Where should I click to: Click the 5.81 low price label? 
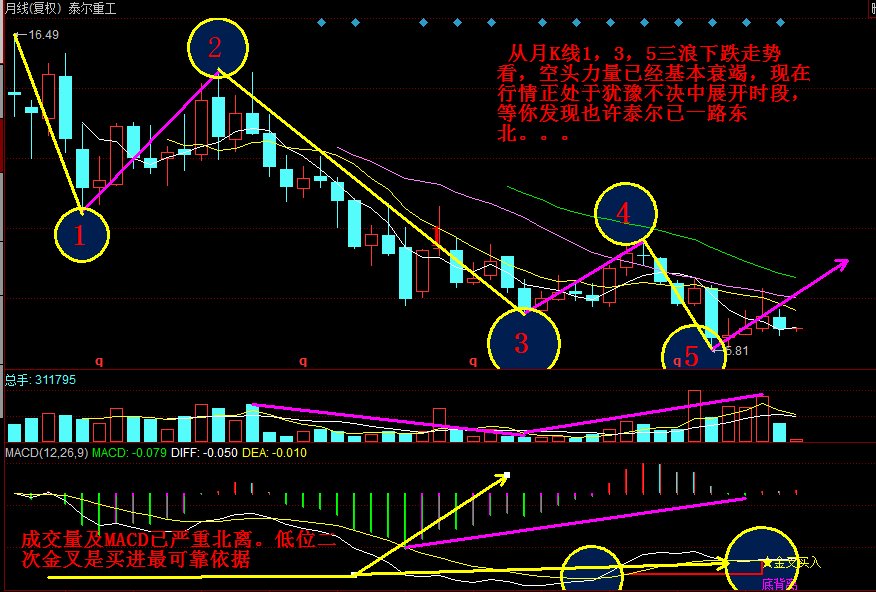coord(735,351)
